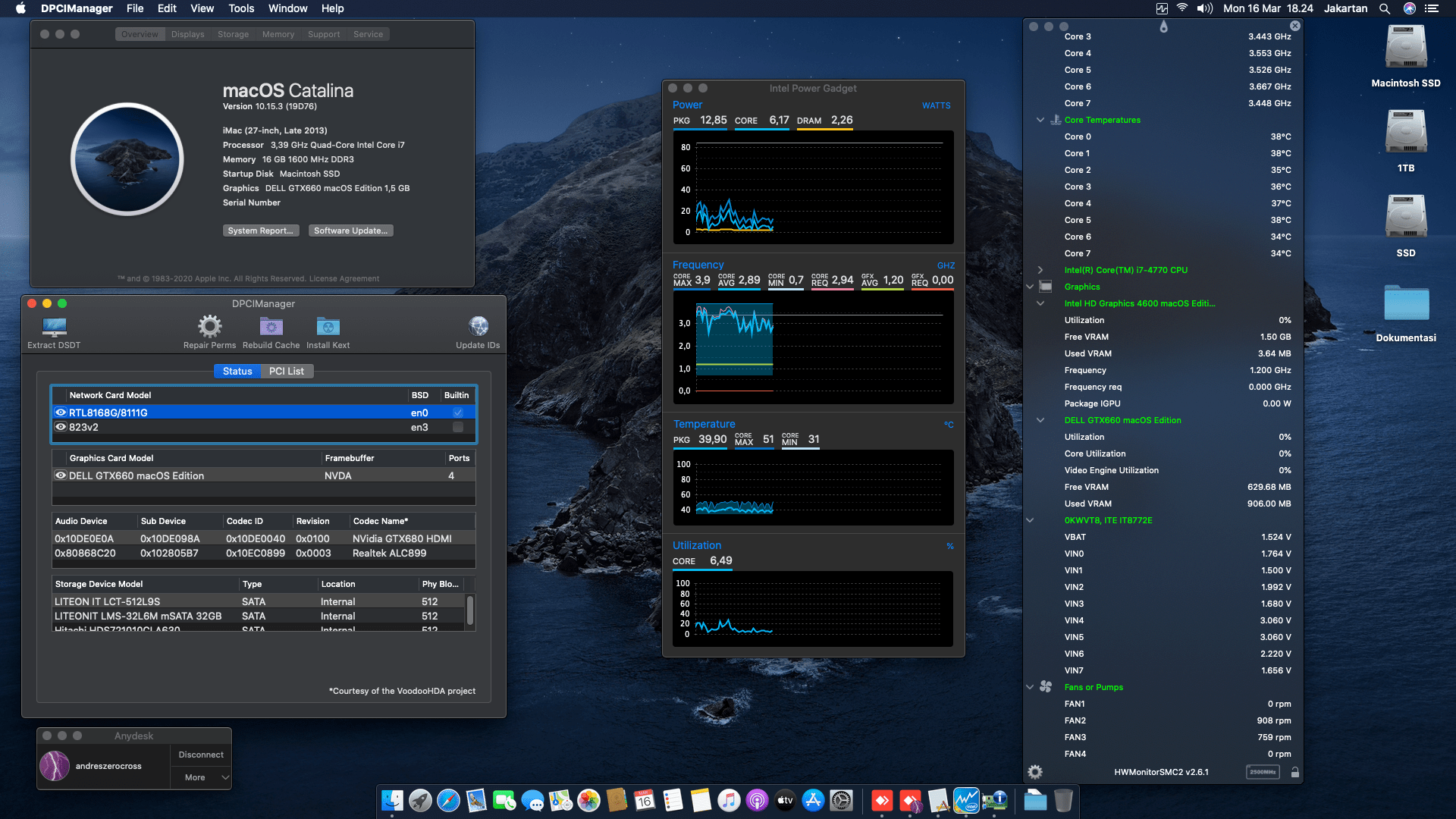Click the lock icon in HWMonitorSMC2
Viewport: 1456px width, 819px height.
pos(1295,772)
